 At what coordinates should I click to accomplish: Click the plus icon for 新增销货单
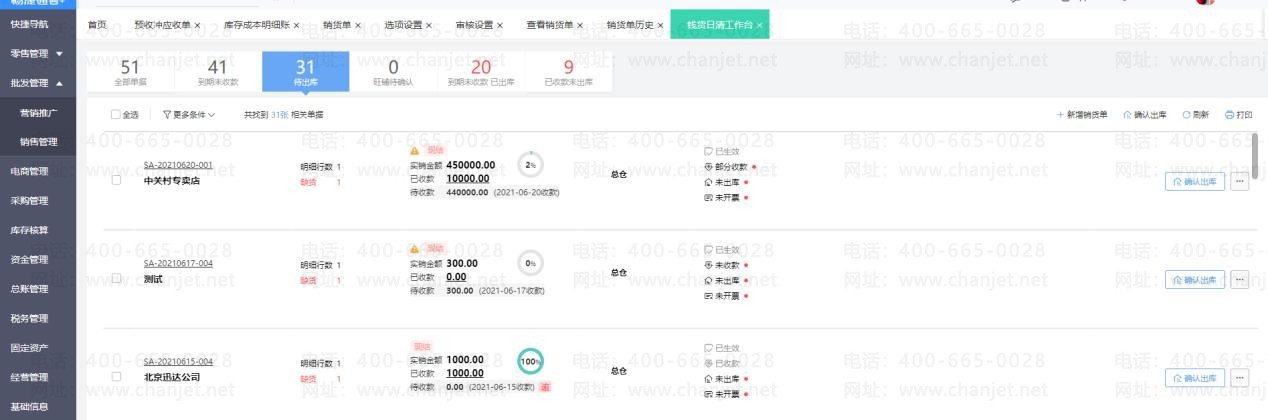pyautogui.click(x=1060, y=115)
